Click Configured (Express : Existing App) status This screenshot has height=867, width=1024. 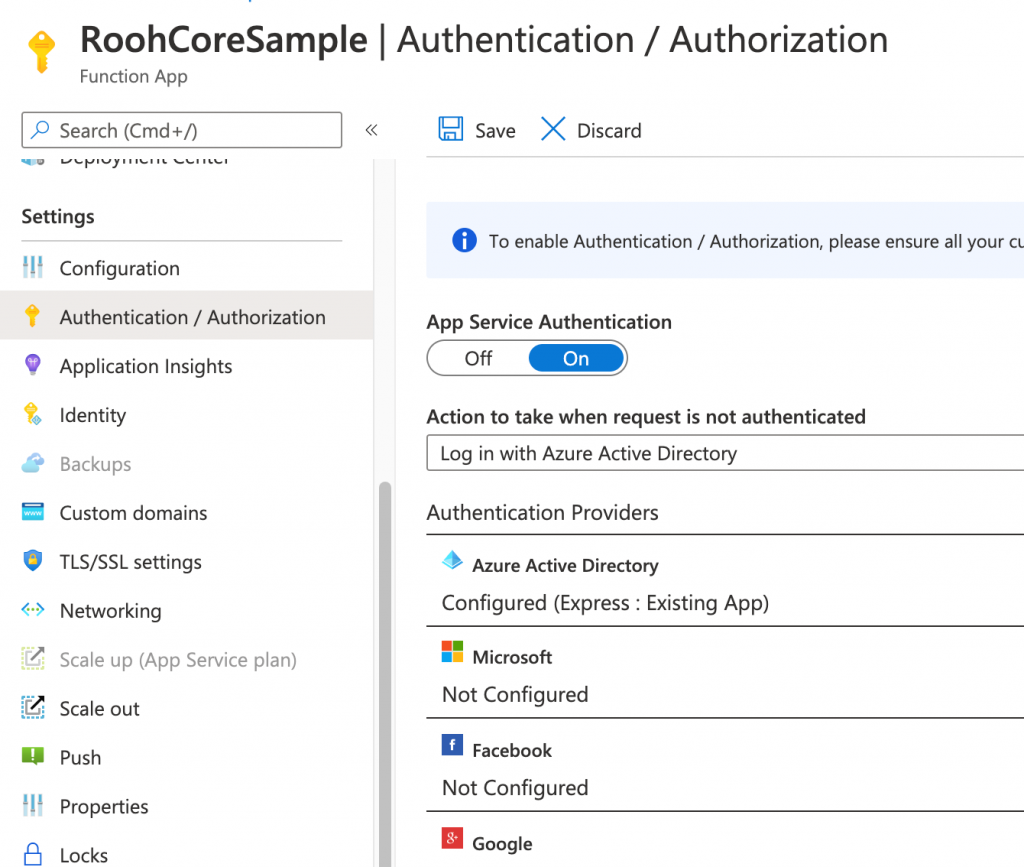pyautogui.click(x=605, y=603)
